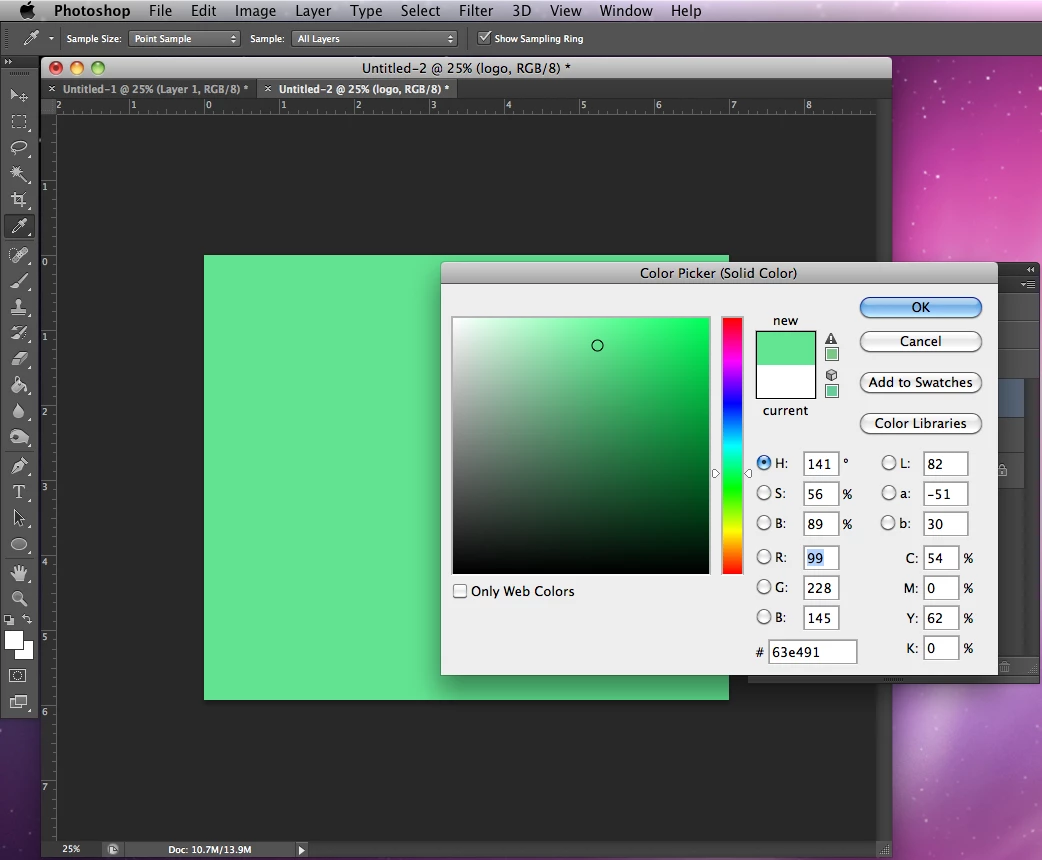1042x860 pixels.
Task: Select the Crop tool
Action: 19,199
